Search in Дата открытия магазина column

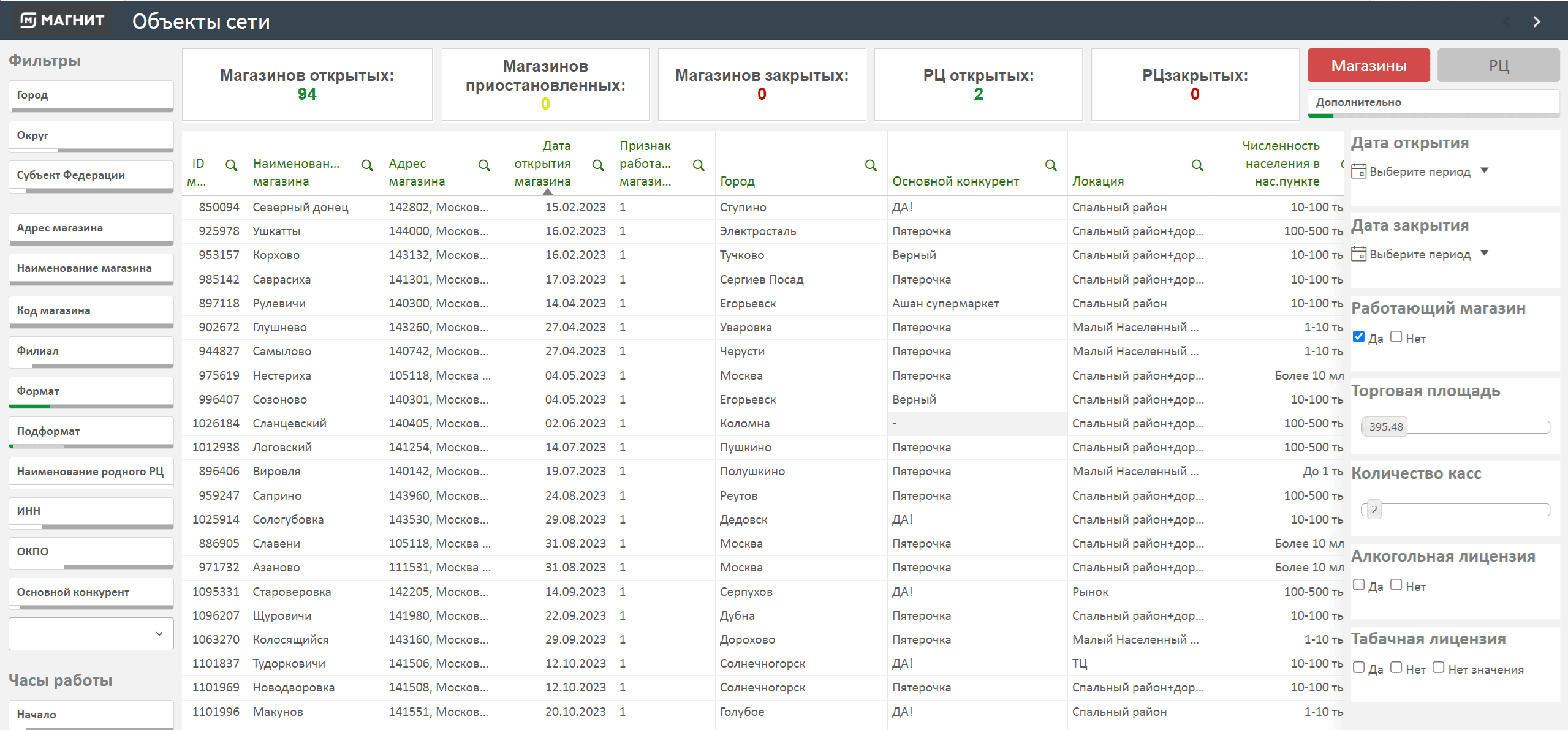598,165
